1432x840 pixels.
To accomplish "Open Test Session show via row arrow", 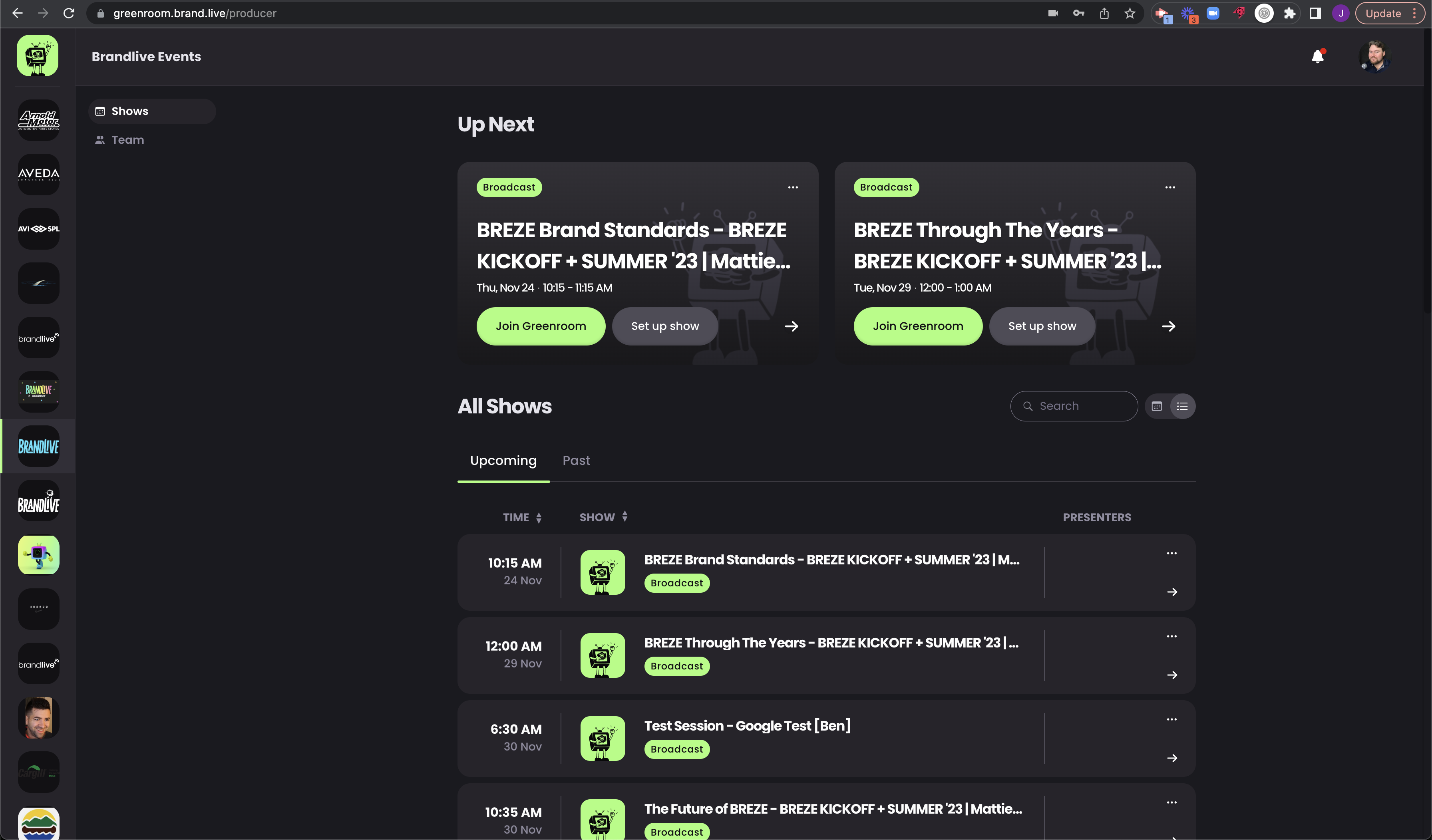I will click(x=1172, y=758).
